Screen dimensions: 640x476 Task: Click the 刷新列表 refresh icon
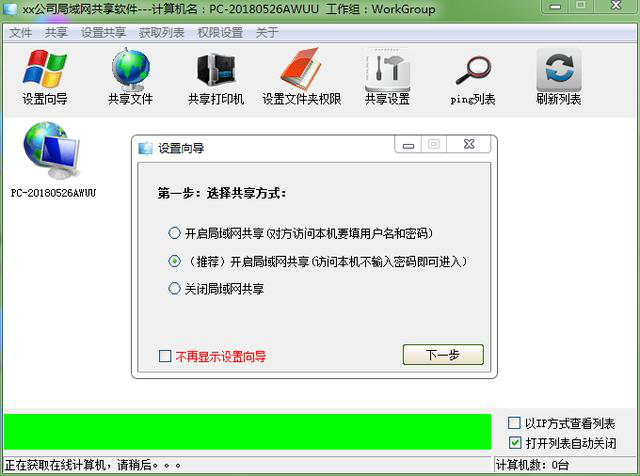point(558,77)
